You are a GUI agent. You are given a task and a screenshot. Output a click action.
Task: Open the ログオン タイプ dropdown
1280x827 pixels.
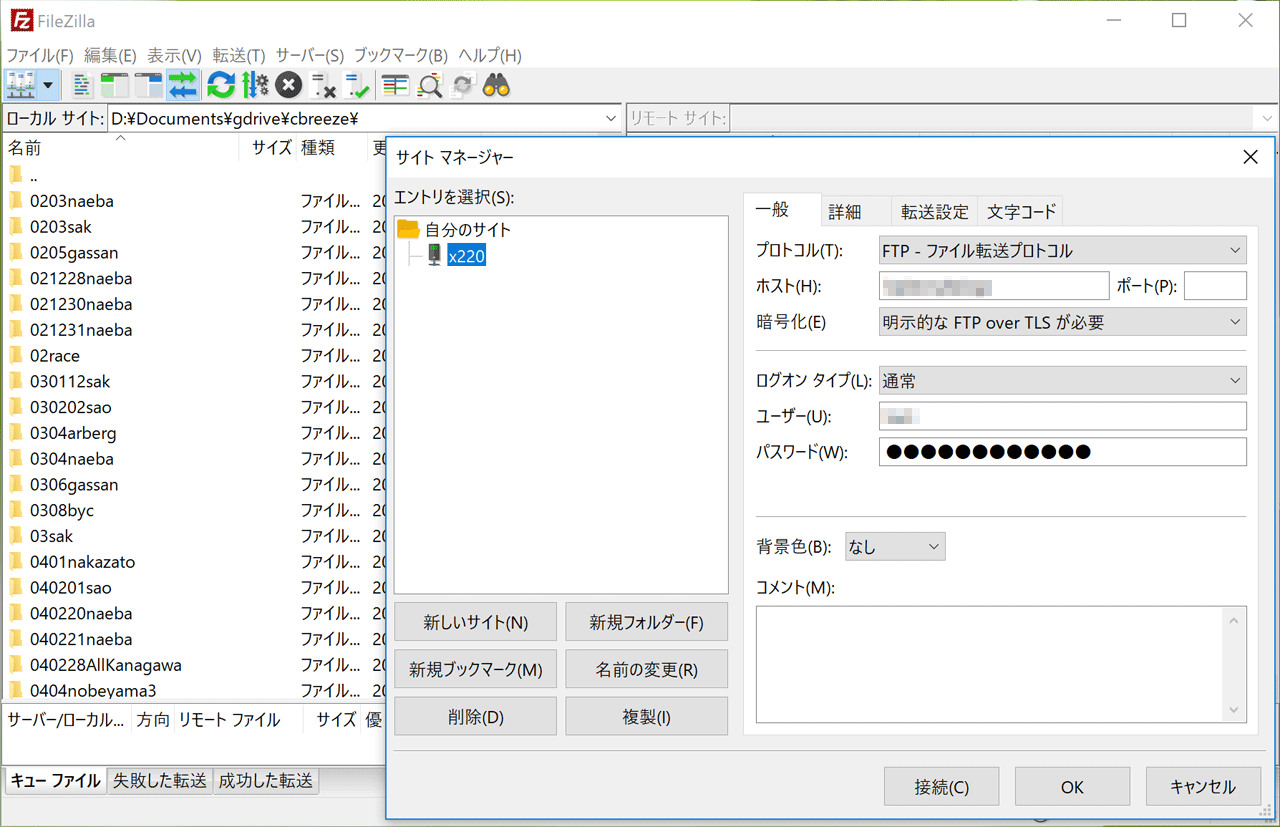pyautogui.click(x=1062, y=381)
